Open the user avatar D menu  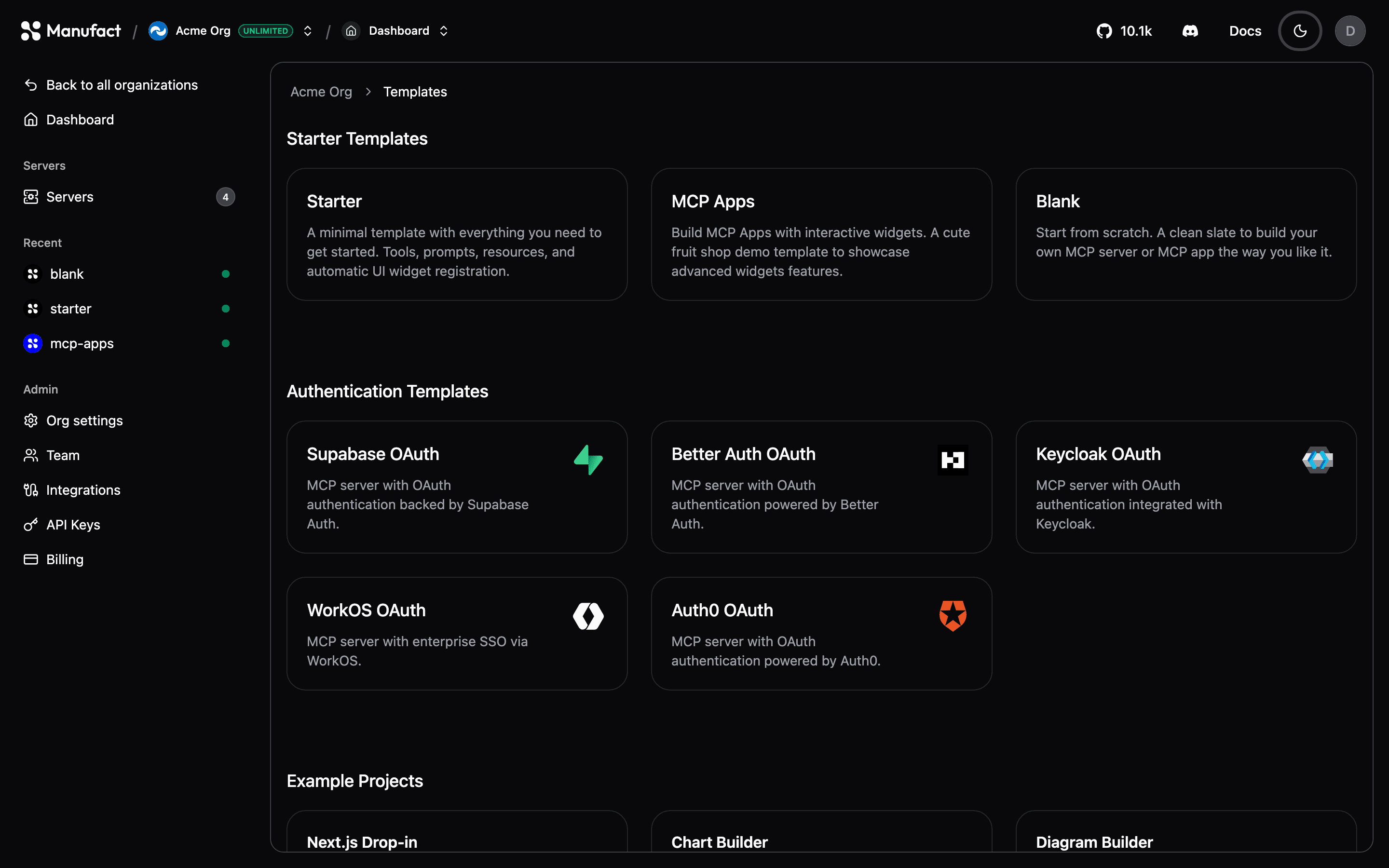tap(1350, 31)
